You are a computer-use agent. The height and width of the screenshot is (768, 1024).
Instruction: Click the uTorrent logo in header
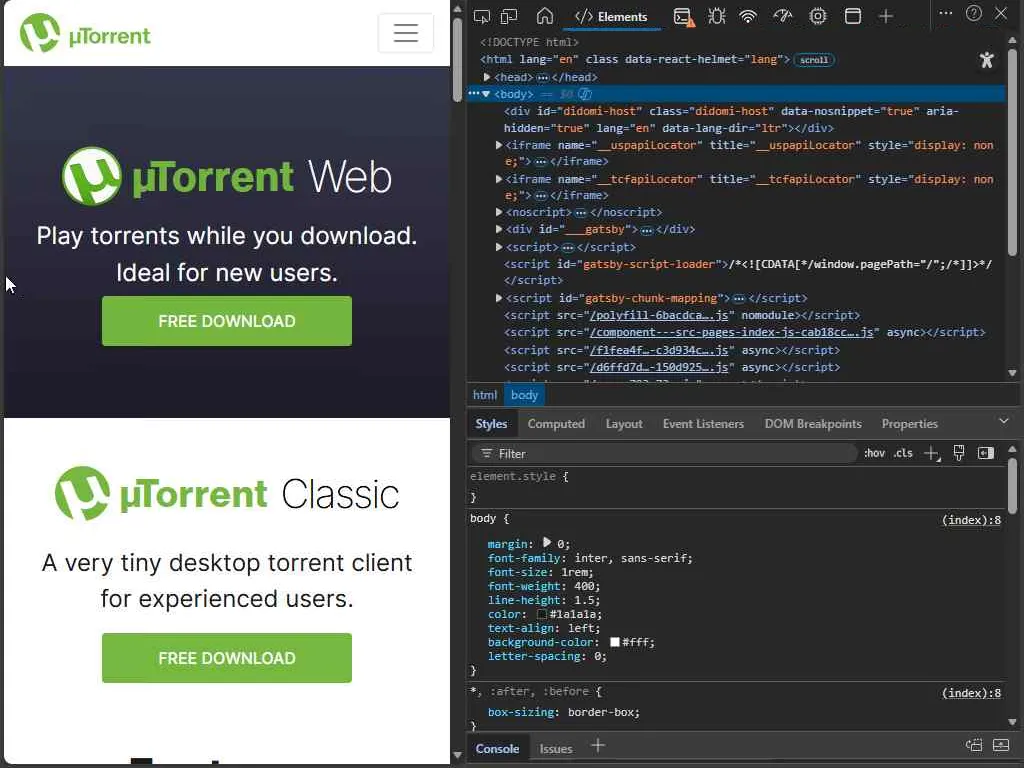(85, 33)
